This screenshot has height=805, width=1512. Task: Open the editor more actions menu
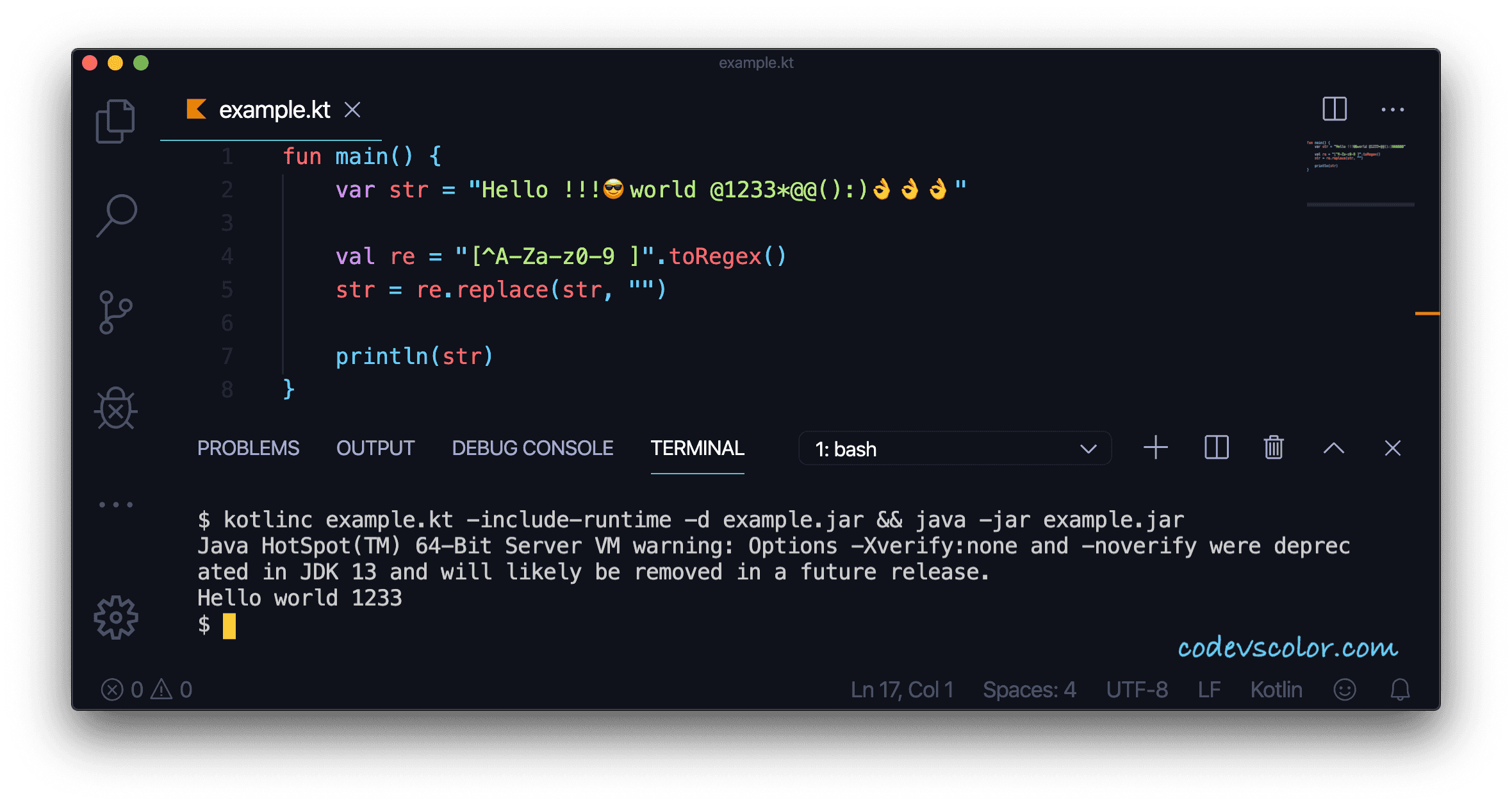pos(1392,109)
